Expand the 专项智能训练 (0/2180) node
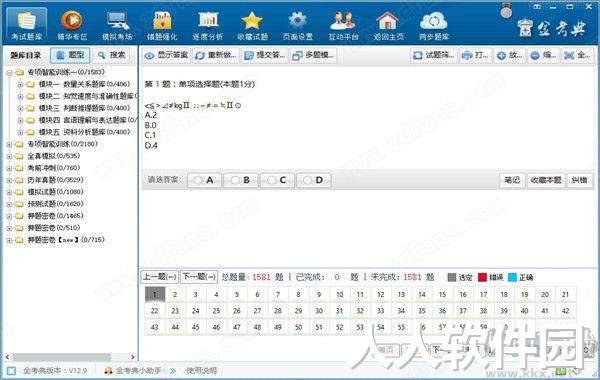This screenshot has height=380, width=600. coord(9,144)
